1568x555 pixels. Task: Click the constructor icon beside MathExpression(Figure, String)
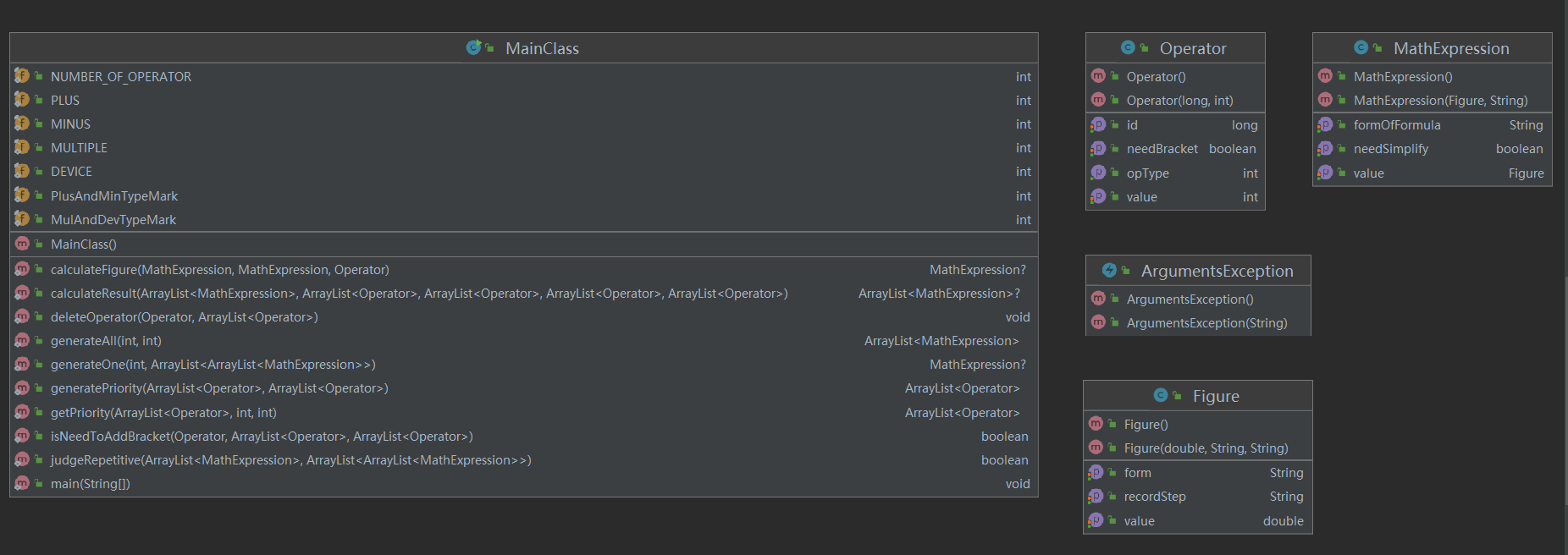1325,100
